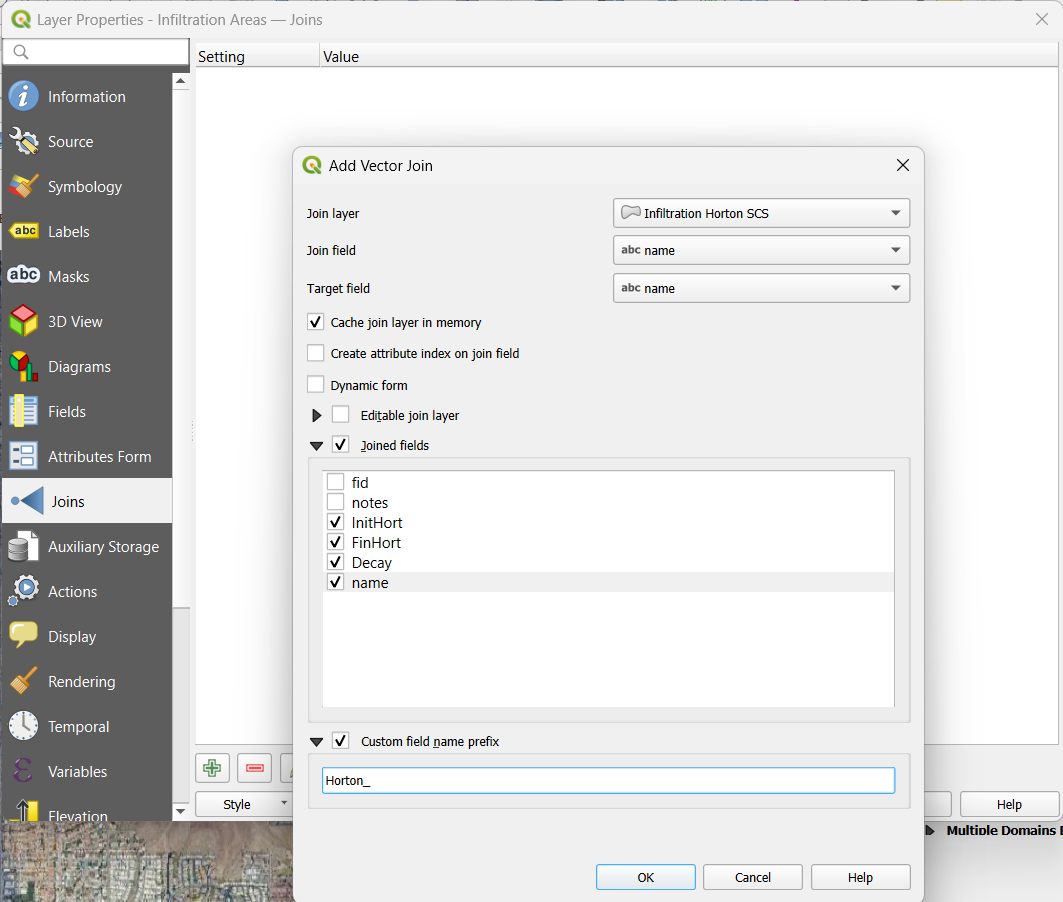Check the fid joined field box
The height and width of the screenshot is (902, 1063).
[336, 483]
